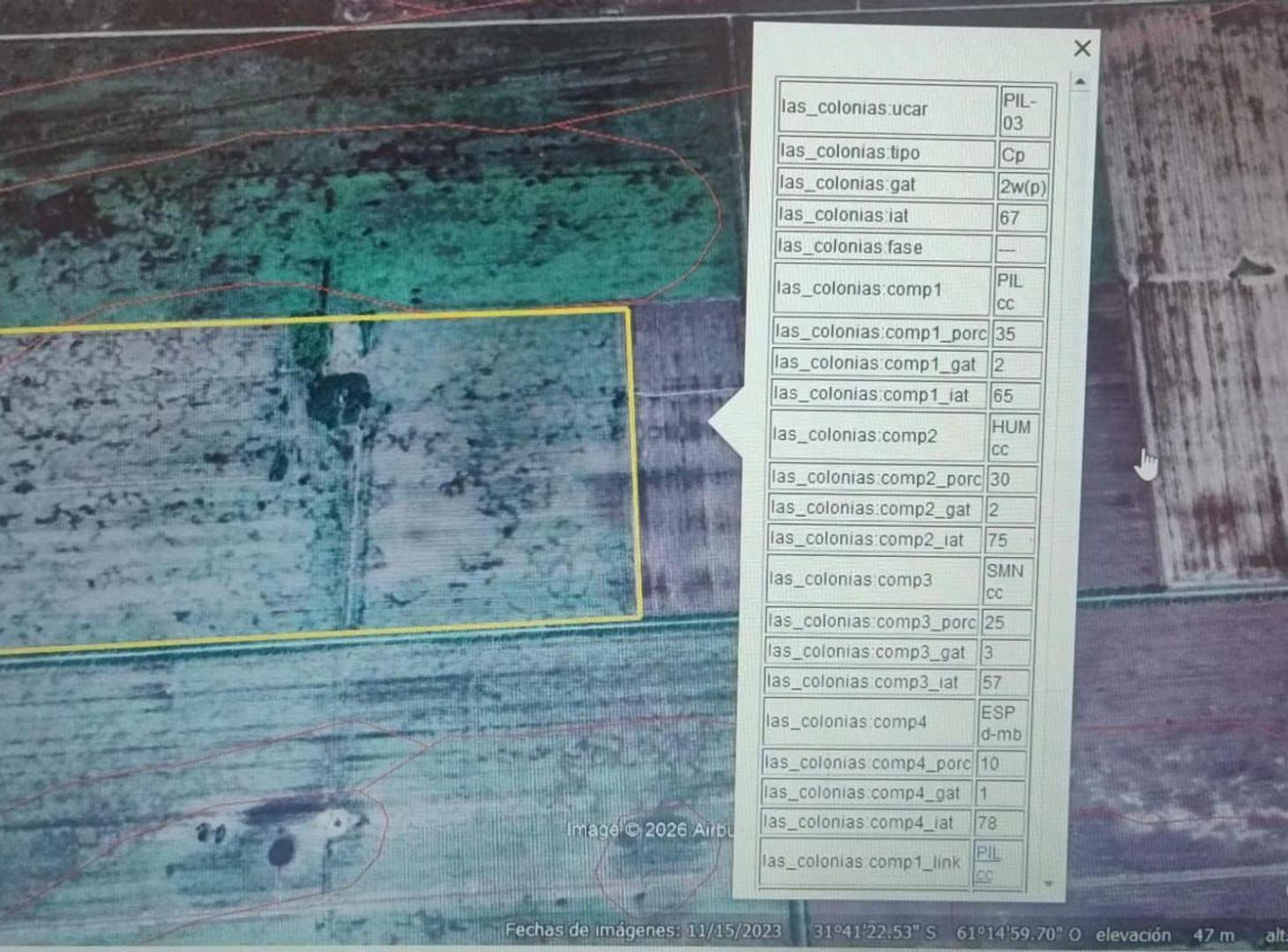Click the las_colonias:comp1 label
Viewport: 1288px width, 952px height.
click(859, 289)
